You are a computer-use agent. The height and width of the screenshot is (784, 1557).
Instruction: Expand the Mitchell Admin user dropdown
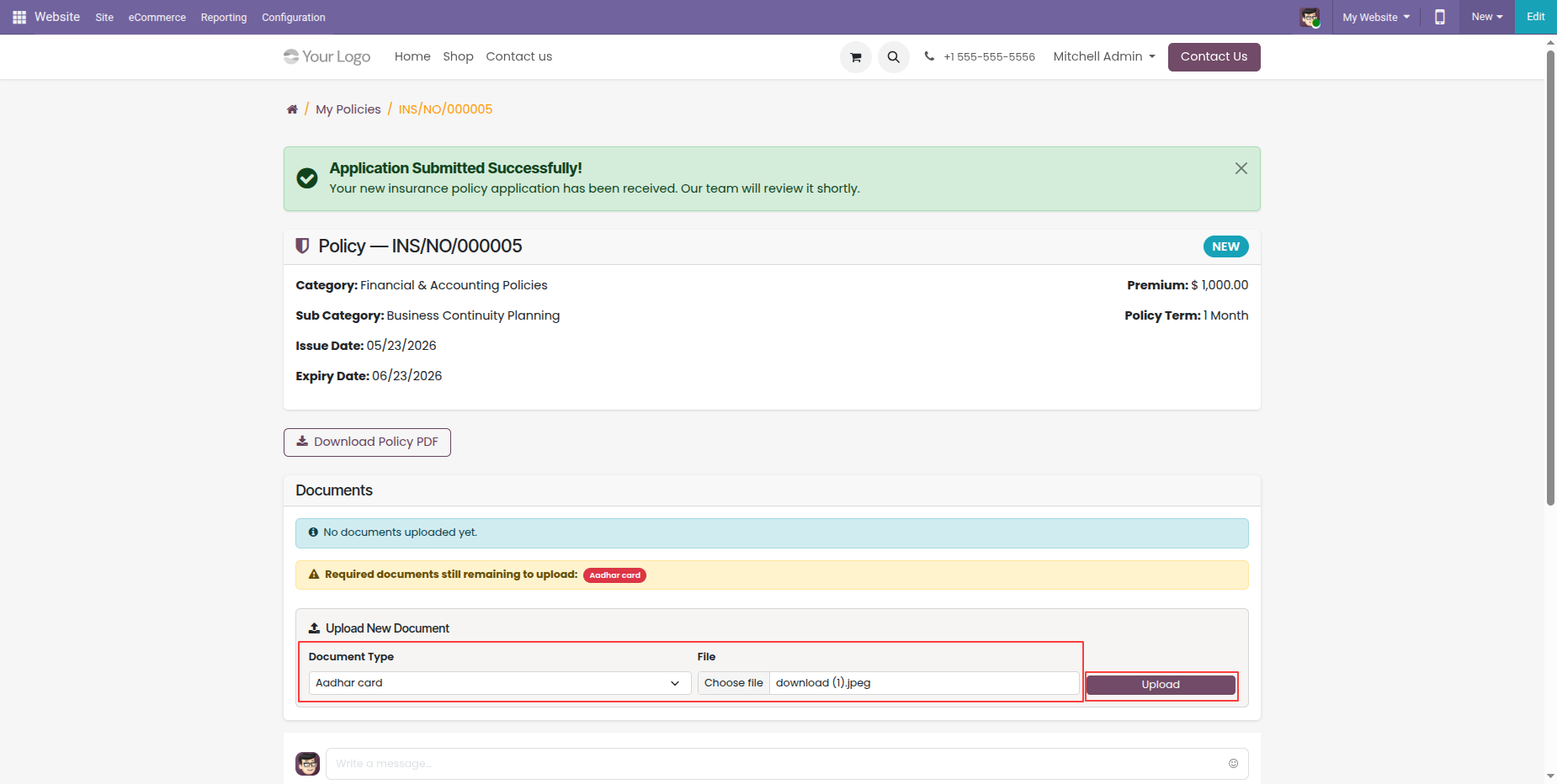pyautogui.click(x=1104, y=56)
